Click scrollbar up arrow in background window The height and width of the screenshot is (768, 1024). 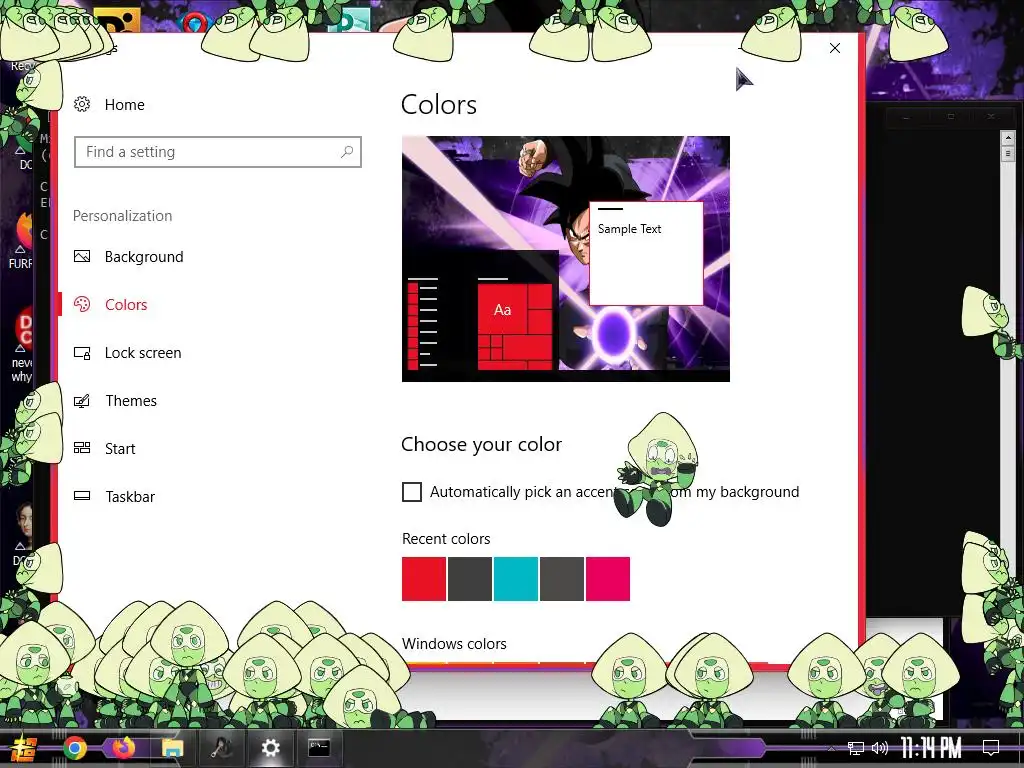point(1008,138)
